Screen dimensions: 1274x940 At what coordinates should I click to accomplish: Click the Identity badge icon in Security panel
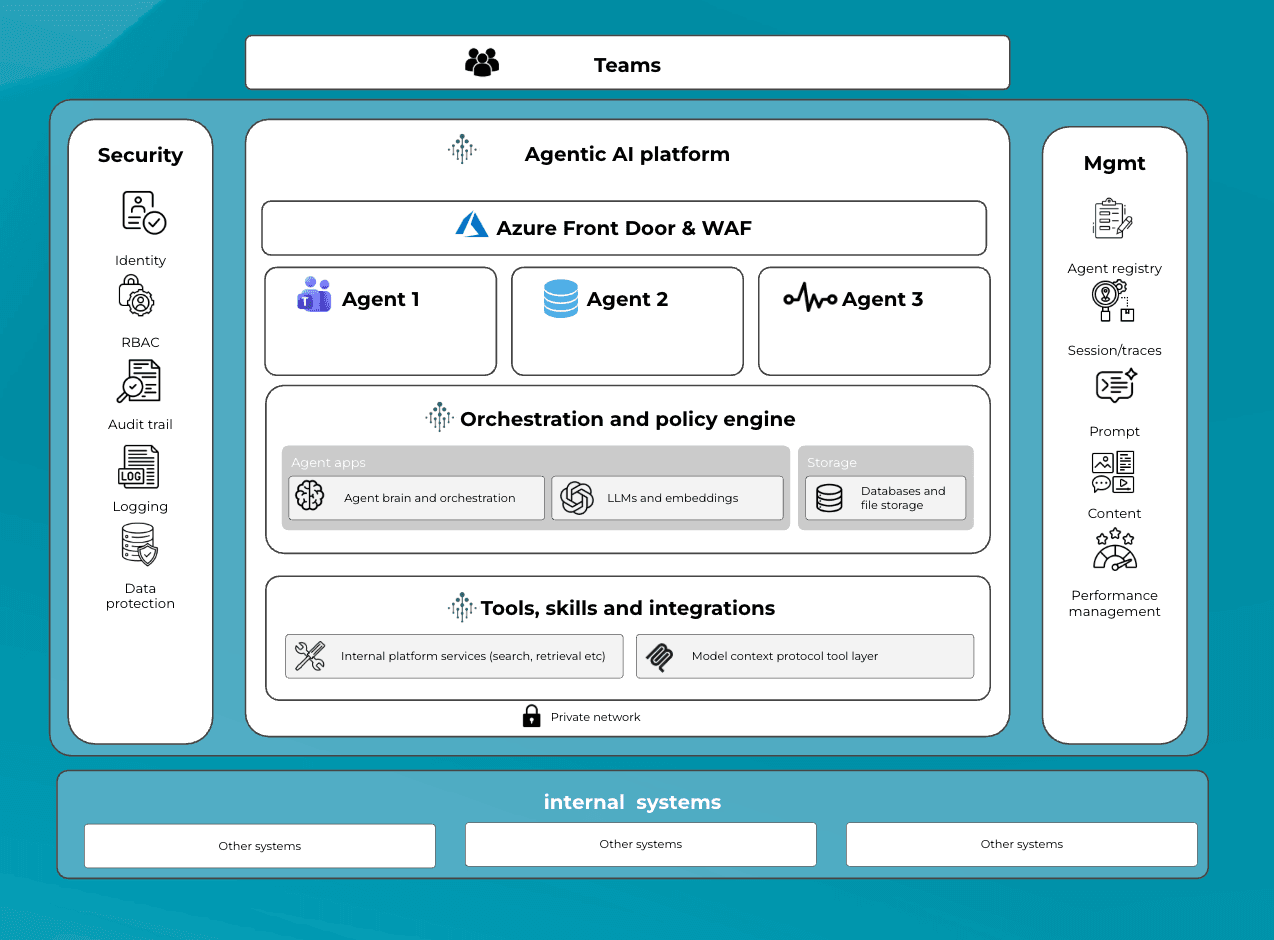[140, 214]
